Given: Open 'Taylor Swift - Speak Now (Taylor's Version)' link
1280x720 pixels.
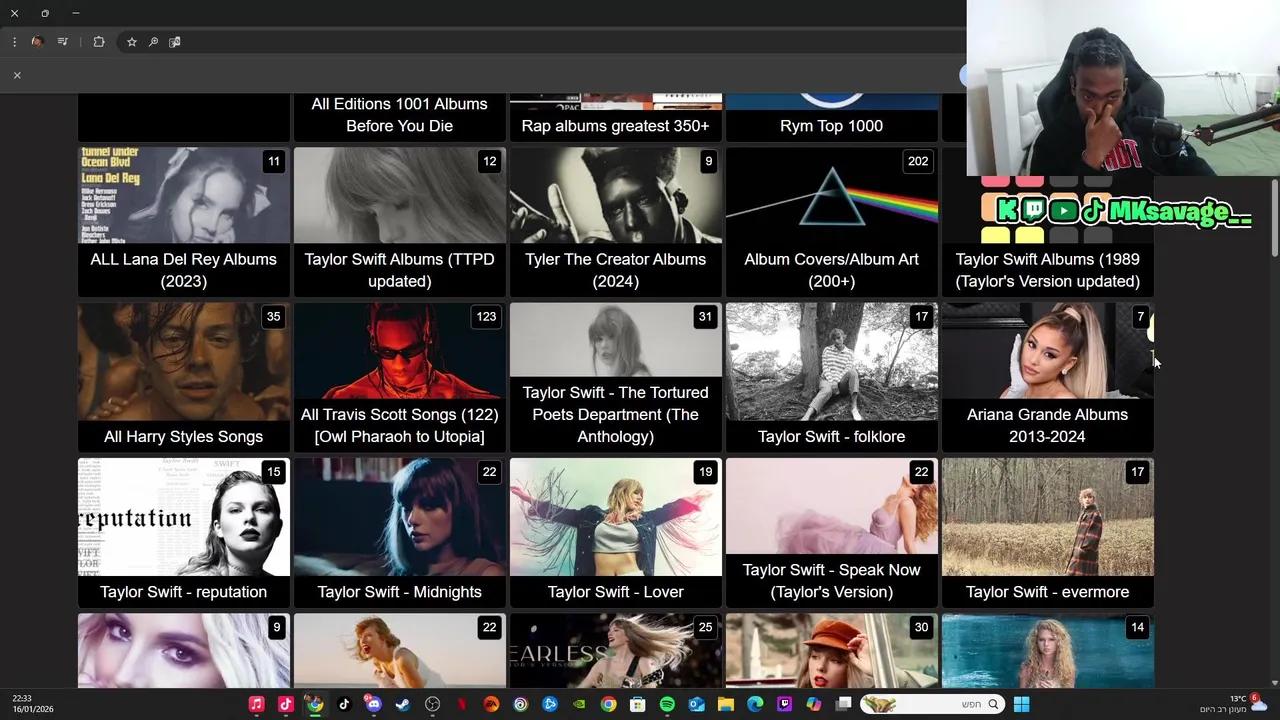Looking at the screenshot, I should tap(831, 581).
